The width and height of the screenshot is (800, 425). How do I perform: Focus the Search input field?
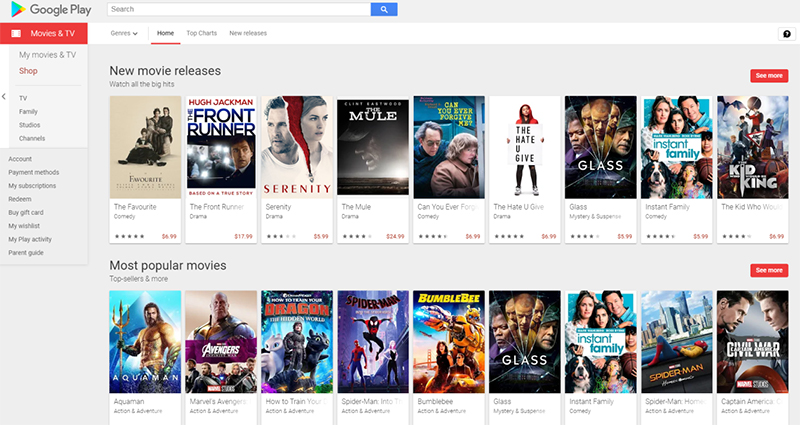[239, 9]
